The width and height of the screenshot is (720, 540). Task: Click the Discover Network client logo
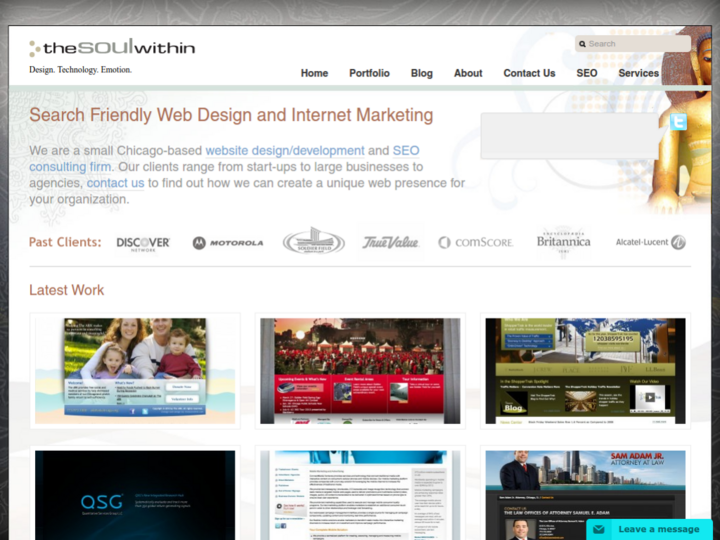pos(143,242)
